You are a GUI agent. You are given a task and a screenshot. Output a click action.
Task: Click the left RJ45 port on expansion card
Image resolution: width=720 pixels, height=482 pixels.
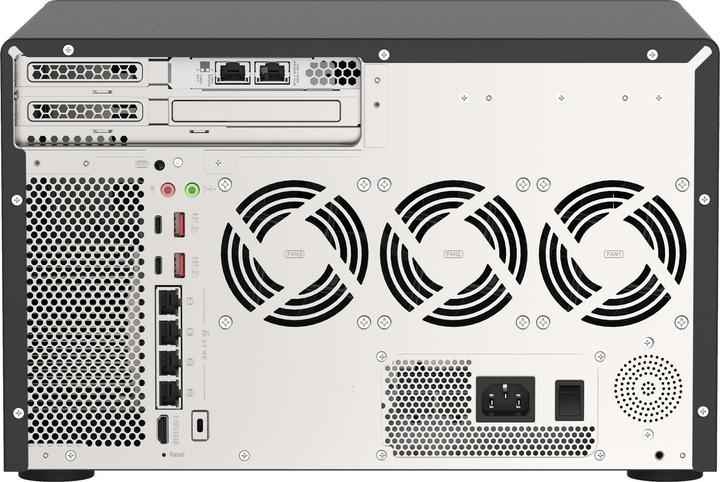coord(232,72)
